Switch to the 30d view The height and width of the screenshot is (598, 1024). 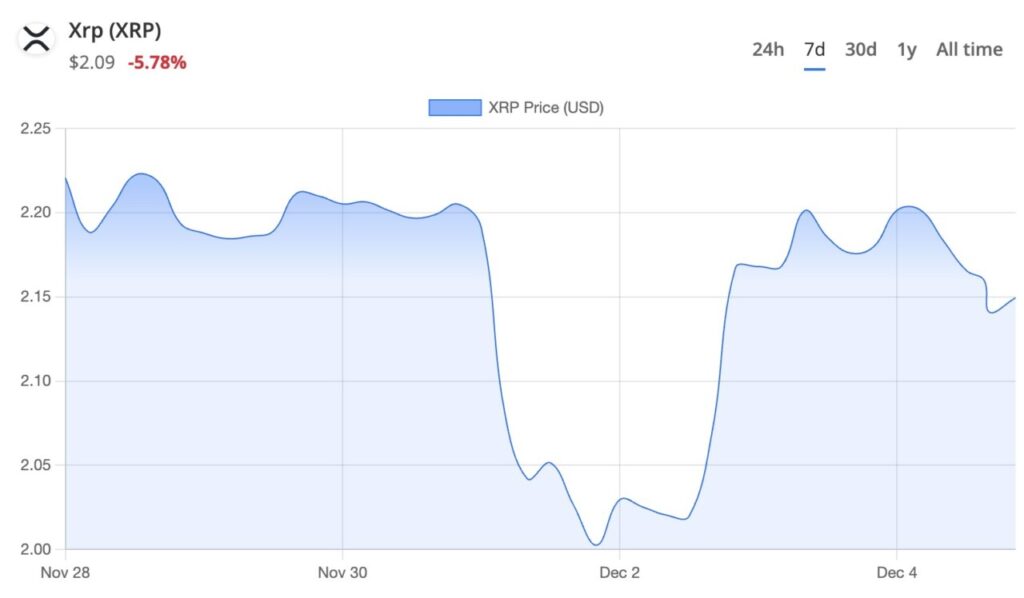coord(860,49)
